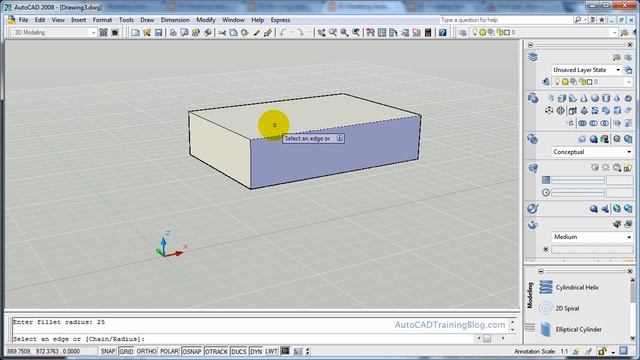Viewport: 640px width, 360px height.
Task: Toggle ORTHO mode in status bar
Action: (x=147, y=351)
